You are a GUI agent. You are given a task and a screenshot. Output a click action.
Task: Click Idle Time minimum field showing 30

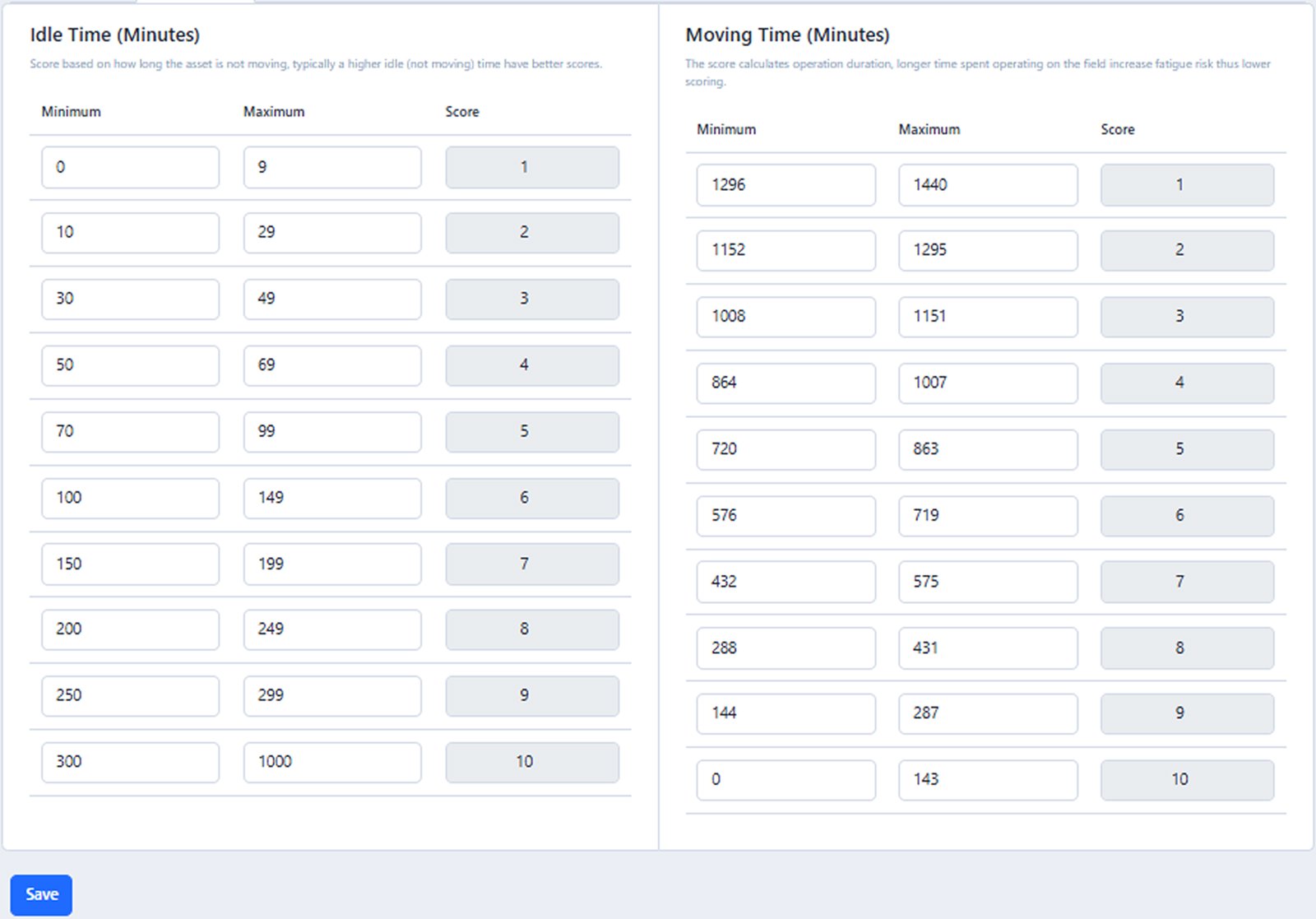130,299
